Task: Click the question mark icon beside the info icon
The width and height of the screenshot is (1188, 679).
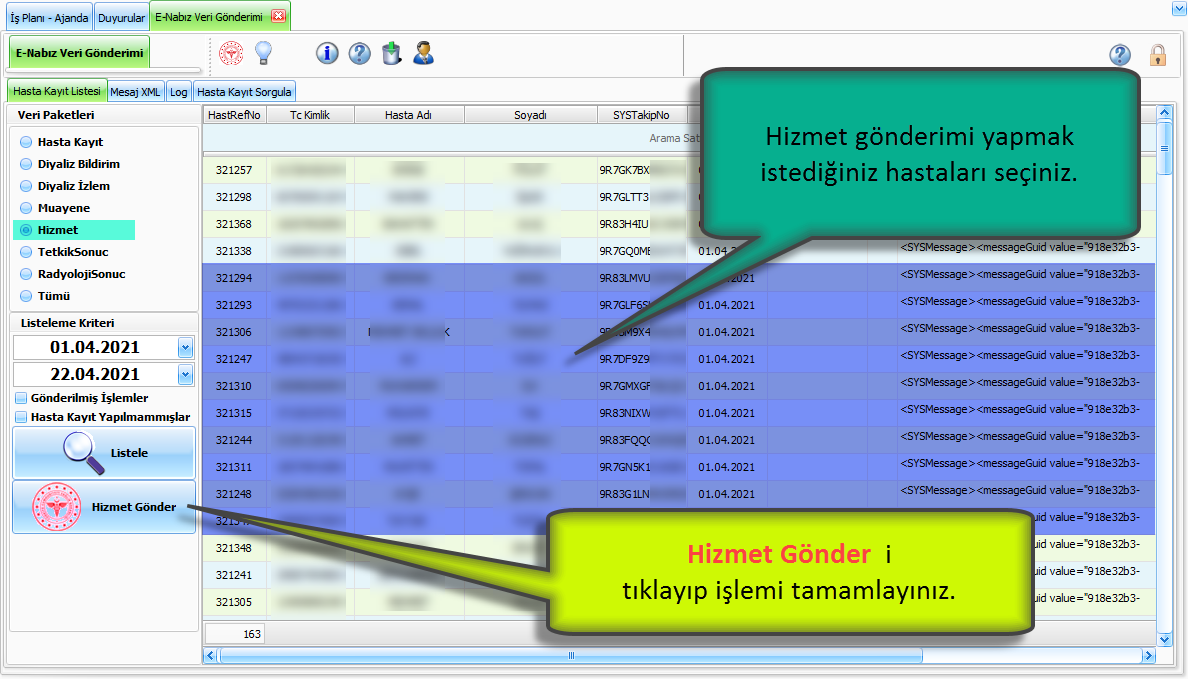Action: point(359,53)
